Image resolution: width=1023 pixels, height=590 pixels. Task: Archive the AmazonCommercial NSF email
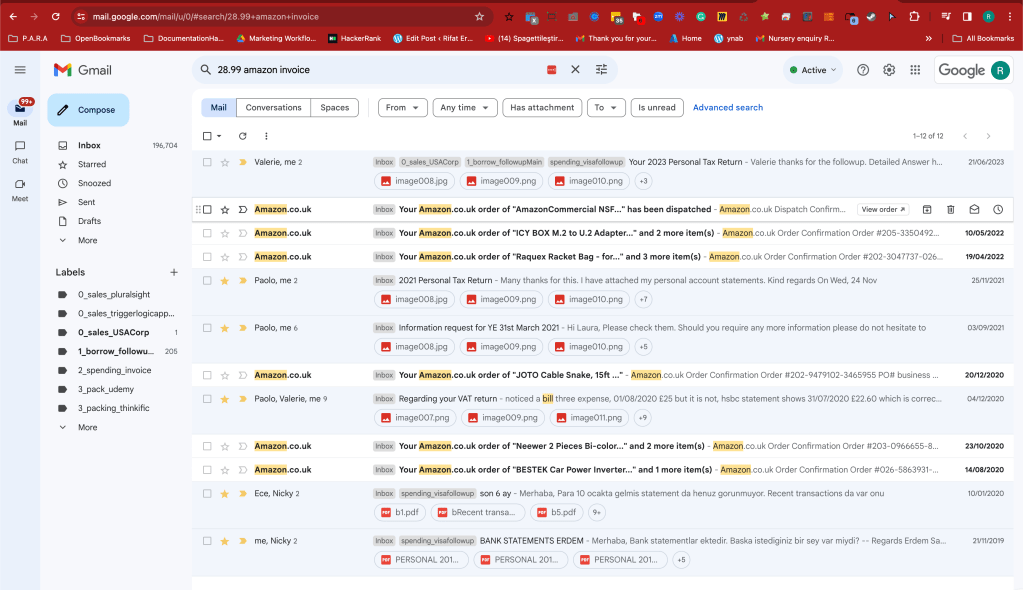(x=927, y=210)
